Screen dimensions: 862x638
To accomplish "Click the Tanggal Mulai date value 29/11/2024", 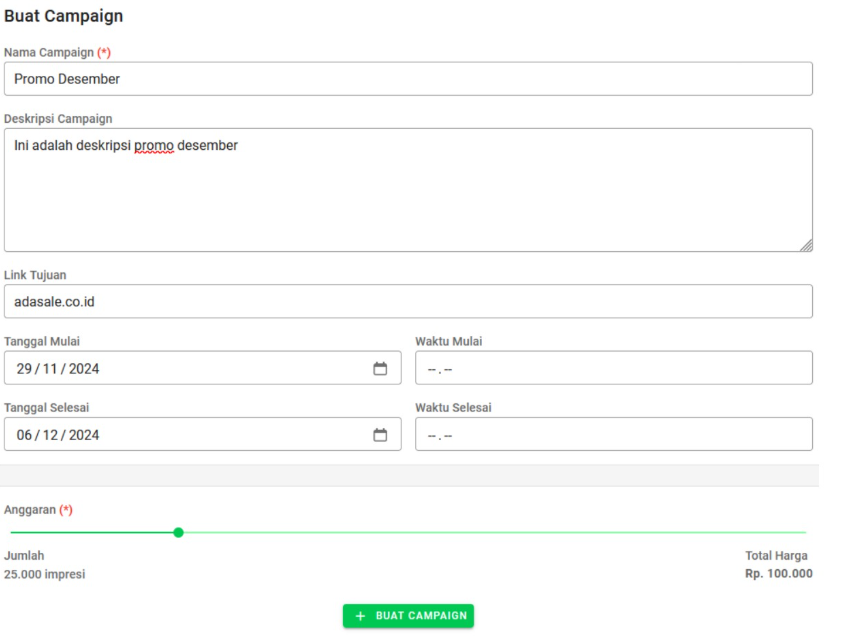I will tap(58, 369).
